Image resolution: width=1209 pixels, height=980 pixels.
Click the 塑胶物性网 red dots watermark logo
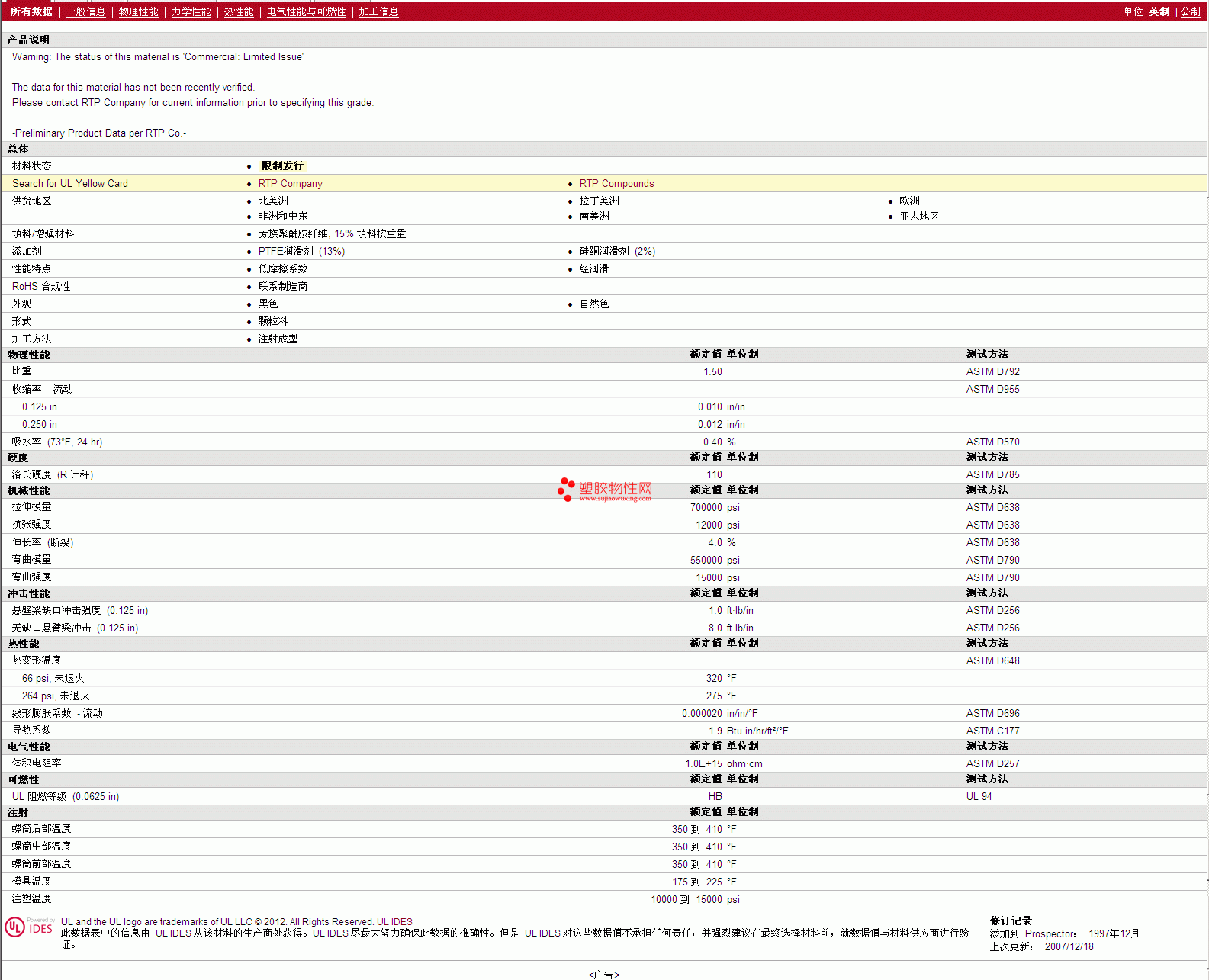565,489
